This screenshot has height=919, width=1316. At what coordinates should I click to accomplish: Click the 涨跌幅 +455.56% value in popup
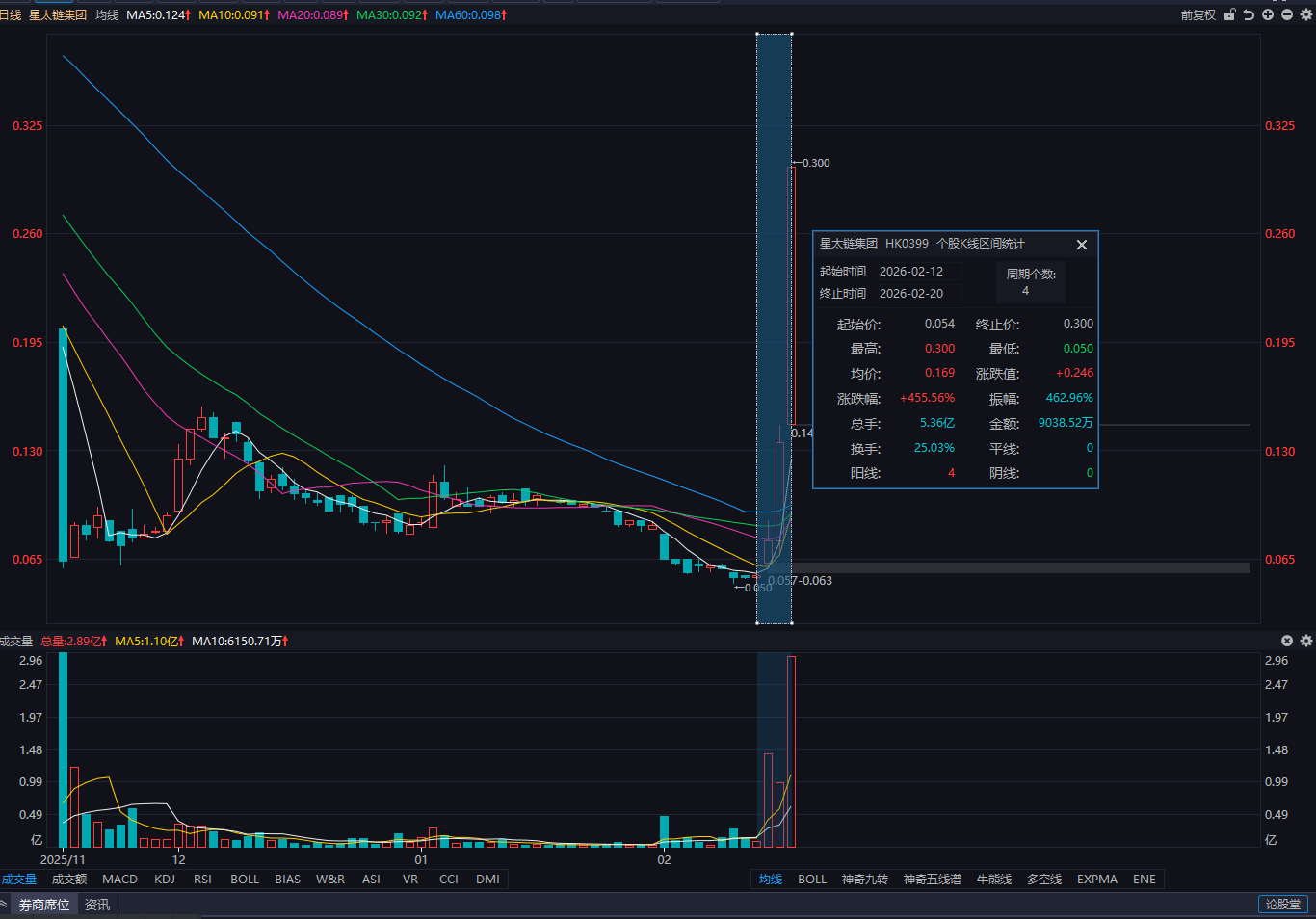pos(928,398)
